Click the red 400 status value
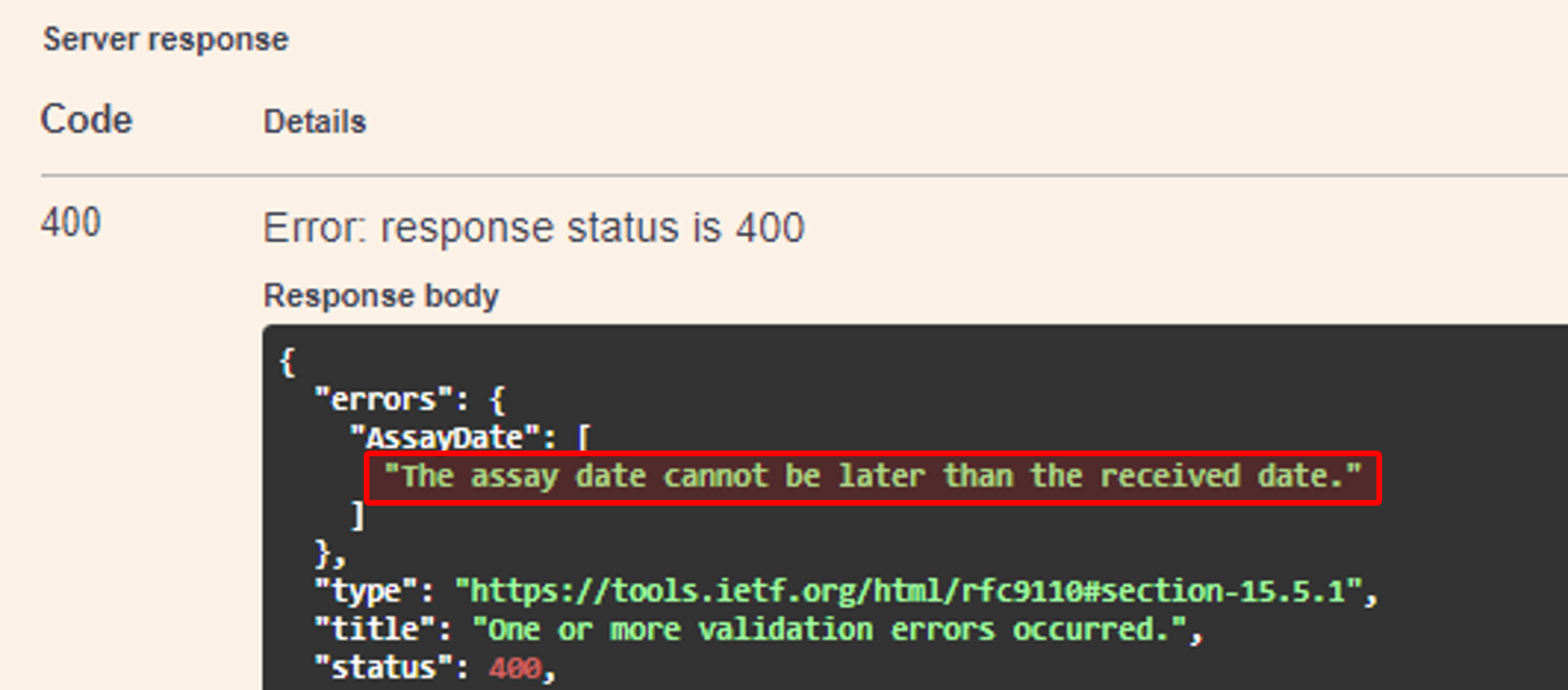 coord(515,668)
